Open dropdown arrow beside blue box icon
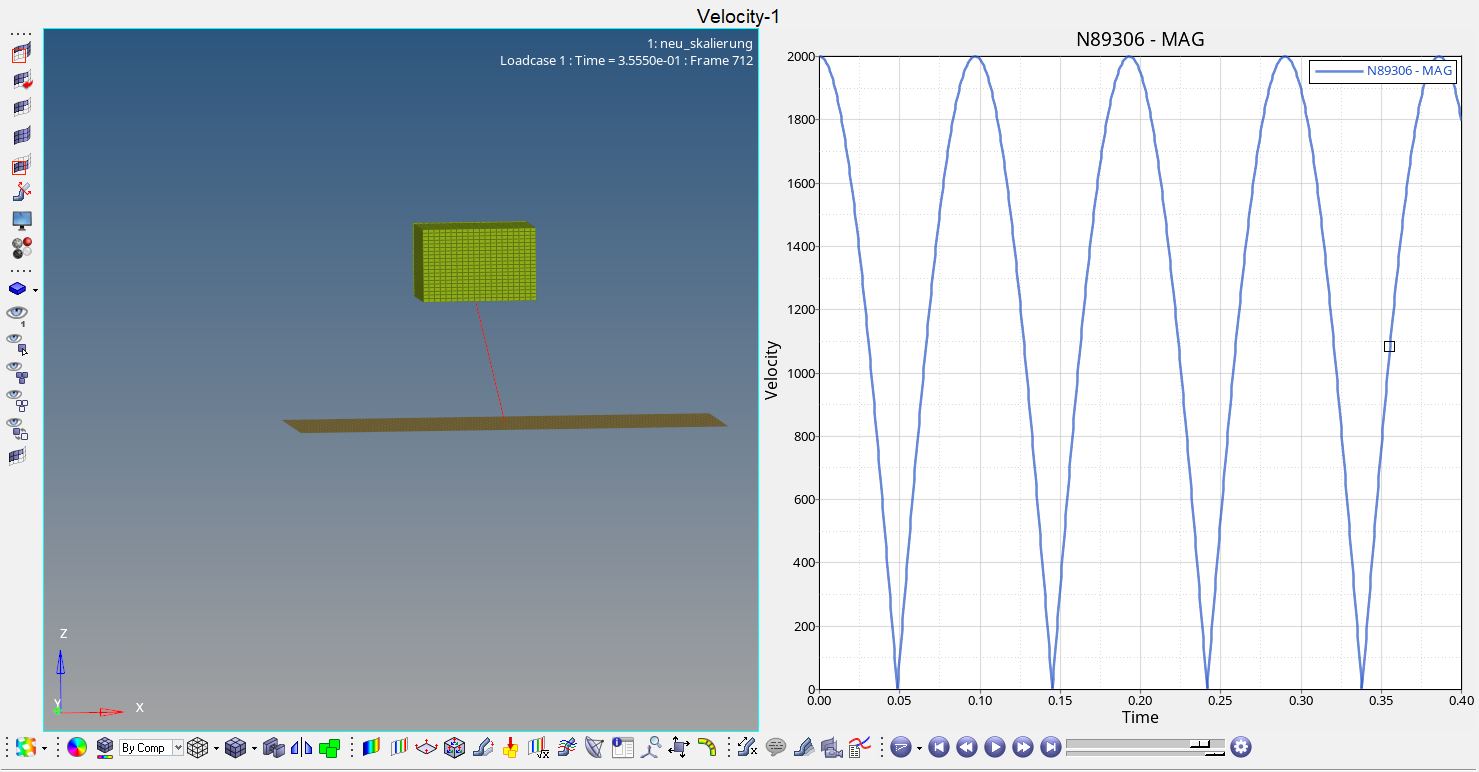The image size is (1479, 772). (x=36, y=290)
